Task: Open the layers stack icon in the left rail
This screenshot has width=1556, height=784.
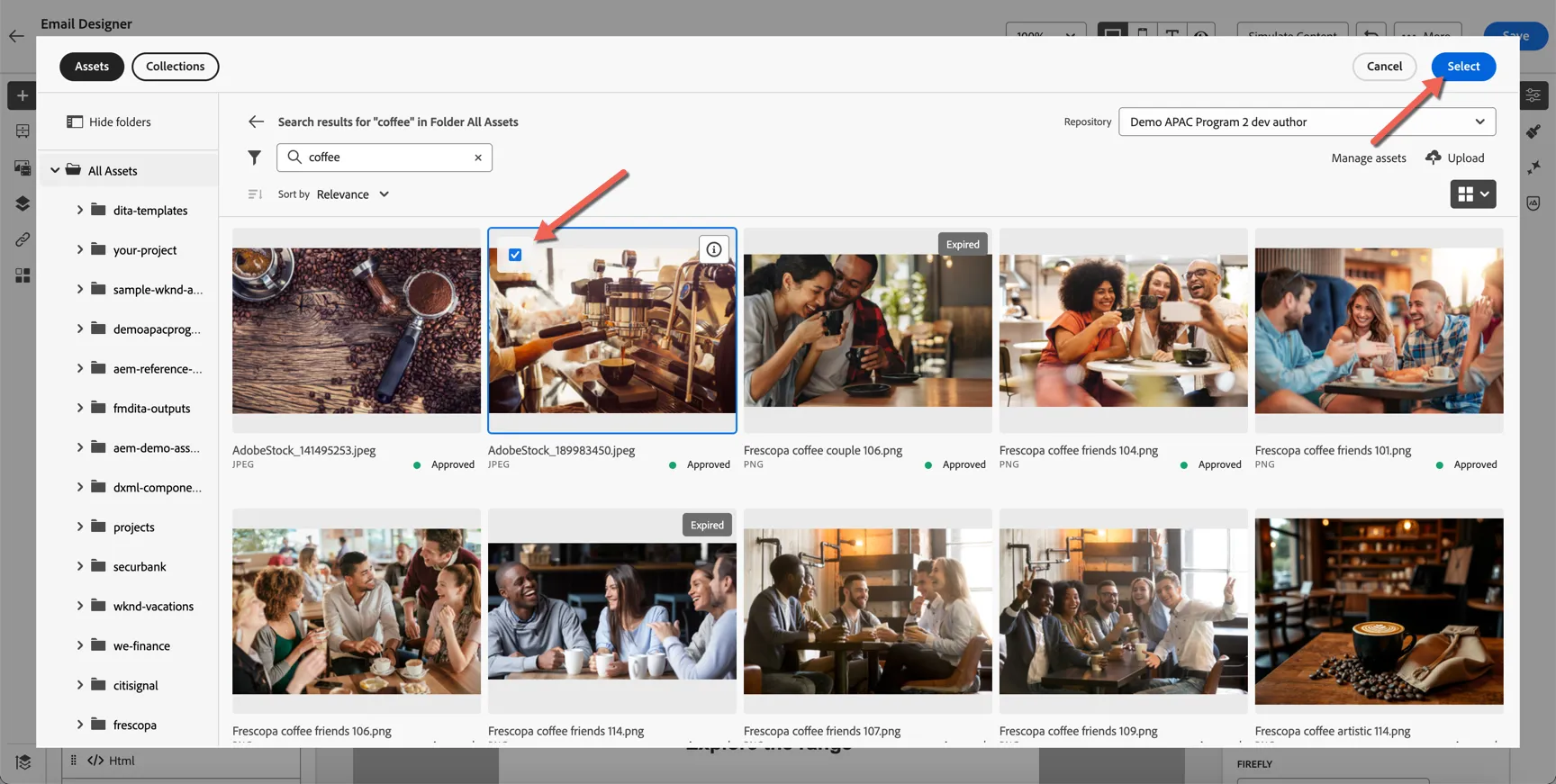Action: (x=23, y=203)
